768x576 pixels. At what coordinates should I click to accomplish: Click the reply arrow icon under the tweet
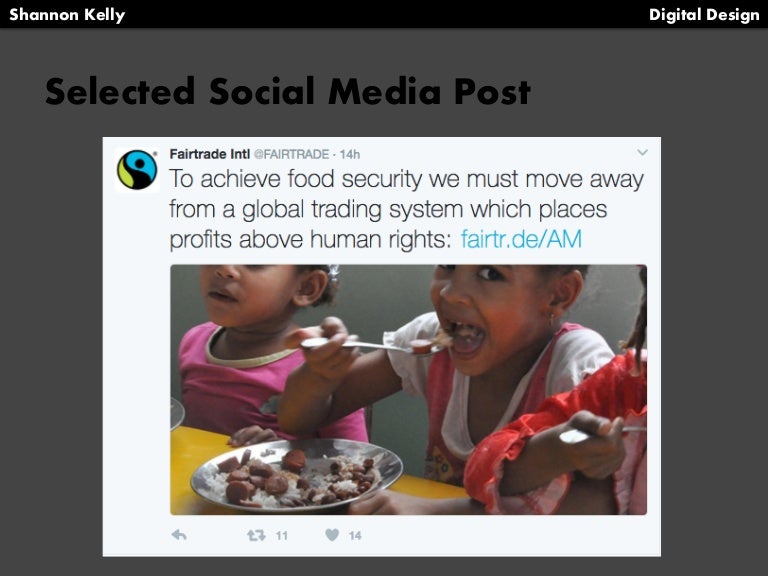pyautogui.click(x=179, y=535)
